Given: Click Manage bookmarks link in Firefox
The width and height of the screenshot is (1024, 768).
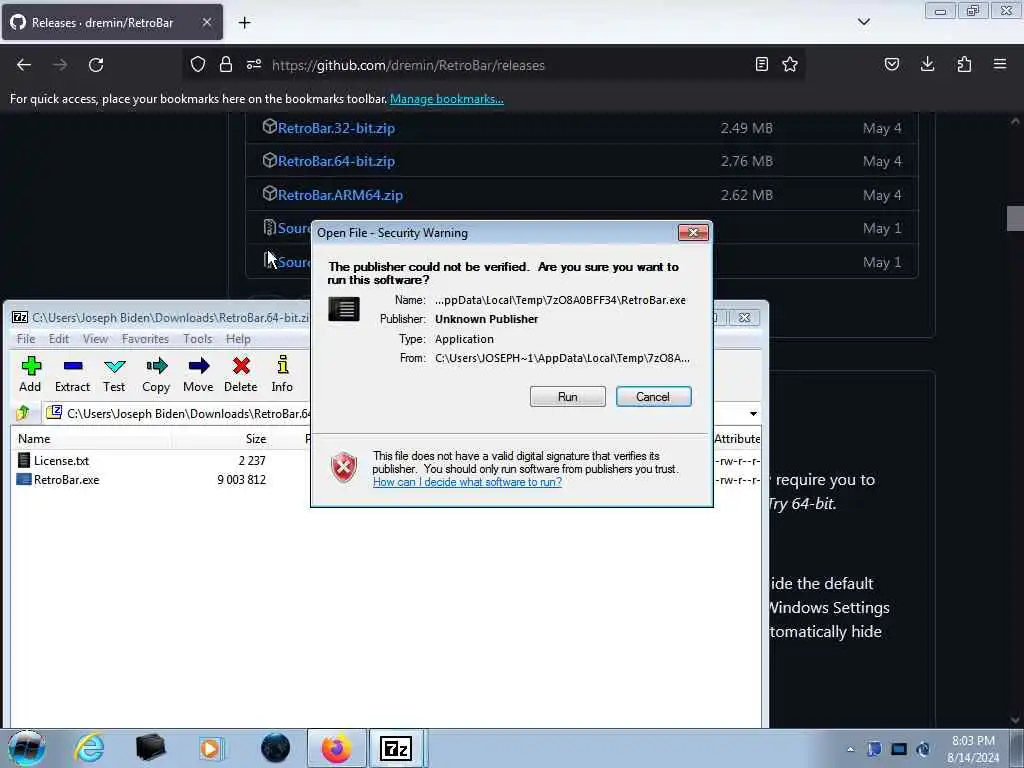Looking at the screenshot, I should [x=447, y=99].
